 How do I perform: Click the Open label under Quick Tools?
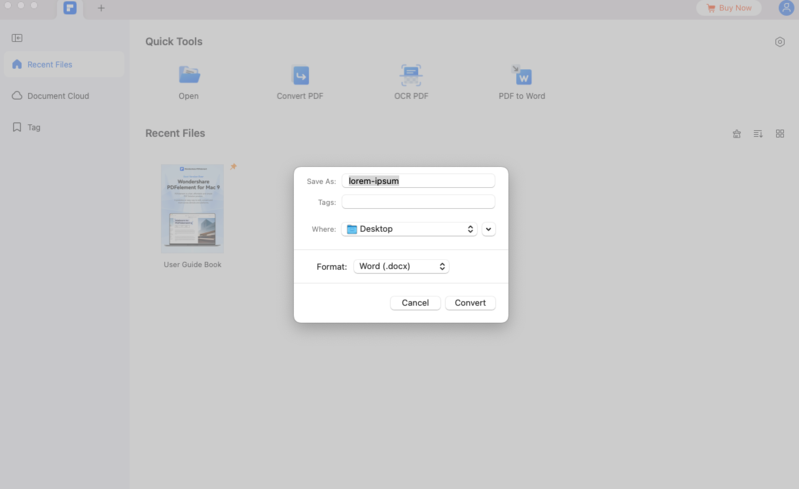point(189,96)
